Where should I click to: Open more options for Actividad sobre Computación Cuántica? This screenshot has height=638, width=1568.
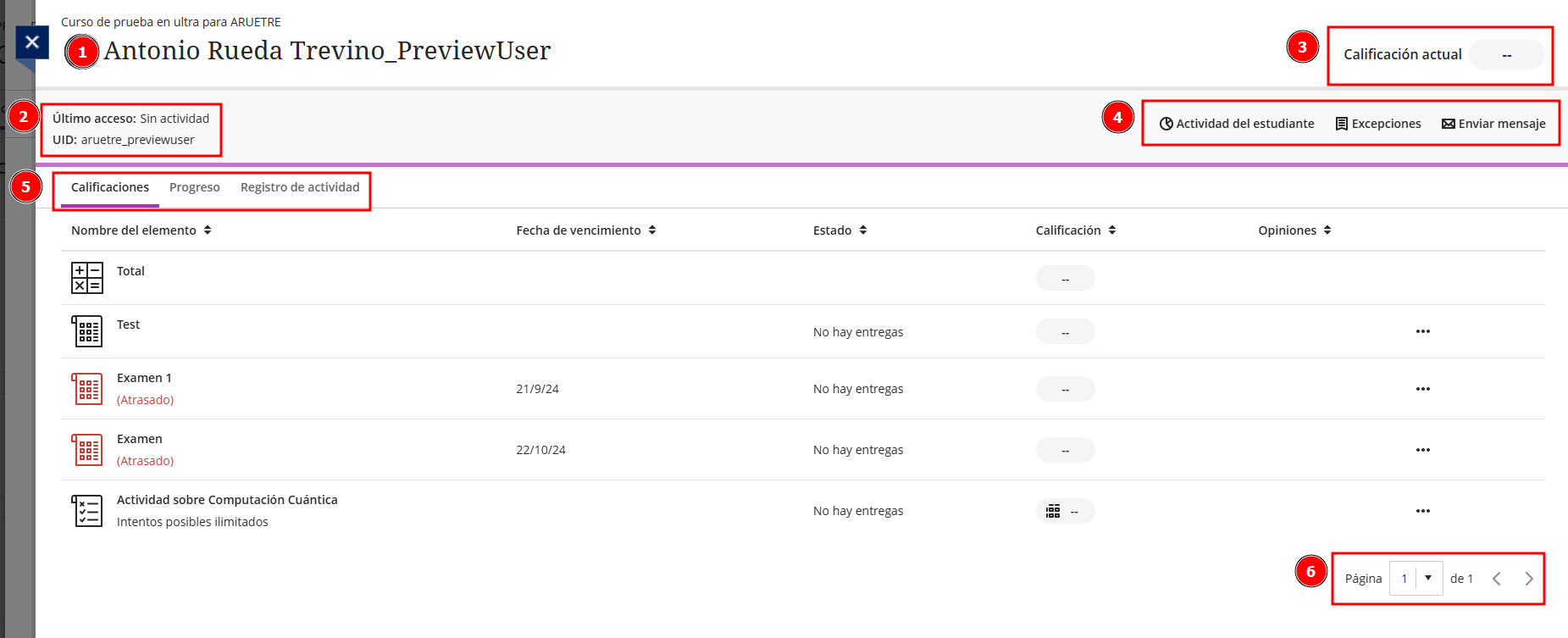pyautogui.click(x=1422, y=511)
